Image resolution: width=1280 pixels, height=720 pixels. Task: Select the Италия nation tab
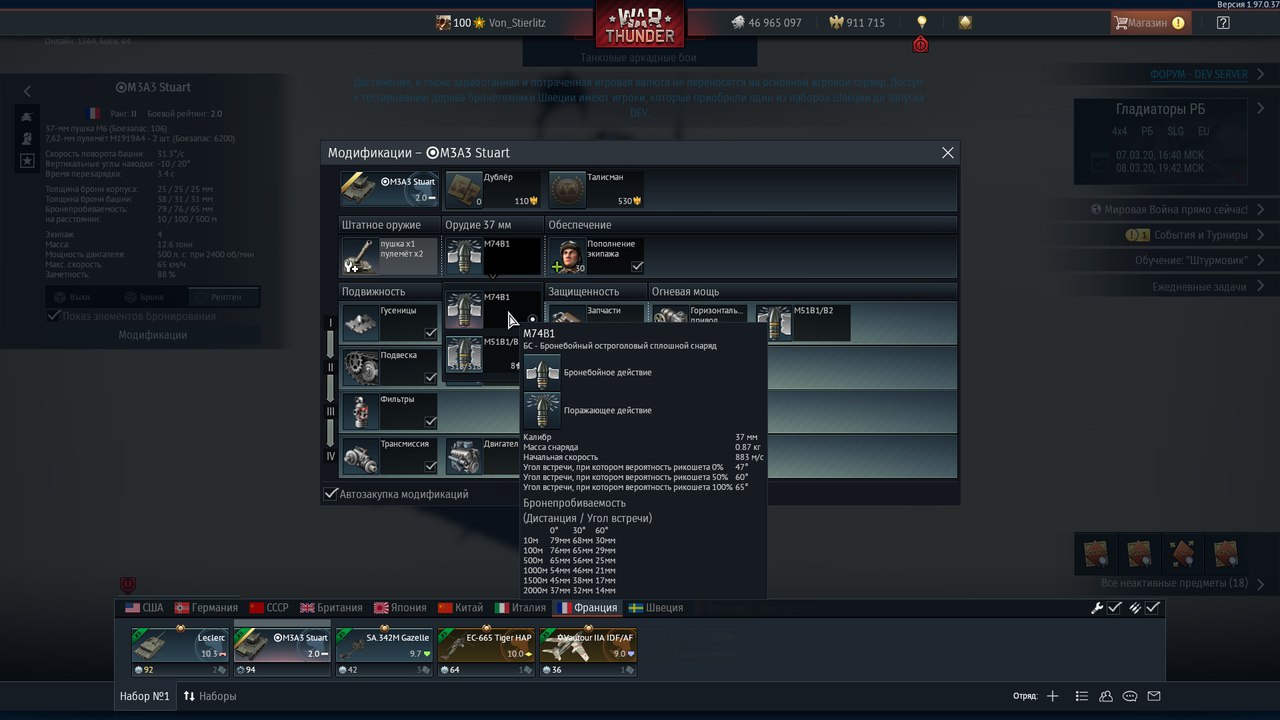(x=520, y=608)
